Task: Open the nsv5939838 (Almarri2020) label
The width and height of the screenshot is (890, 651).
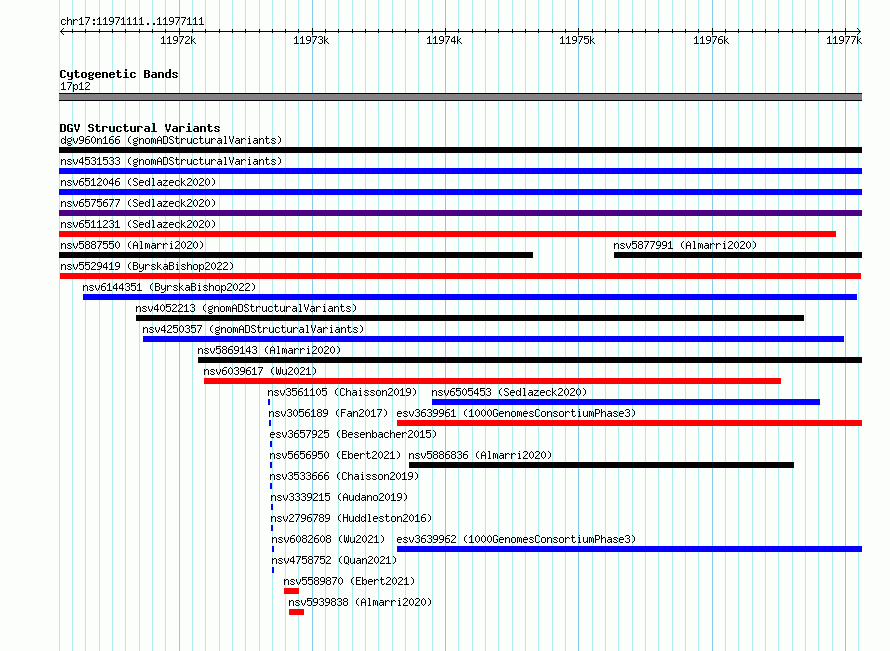Action: coord(360,602)
